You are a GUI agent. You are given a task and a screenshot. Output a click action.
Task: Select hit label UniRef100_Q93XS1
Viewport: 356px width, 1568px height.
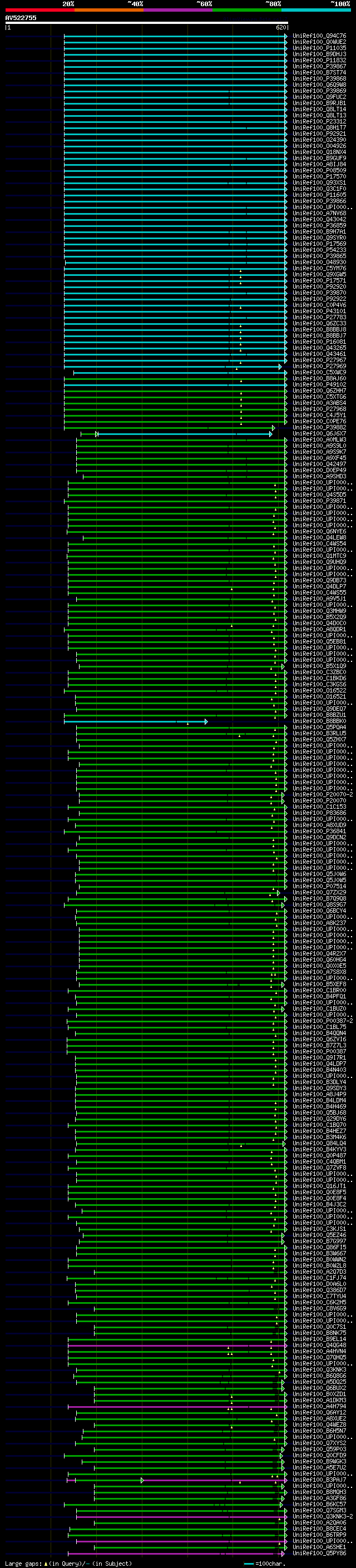click(319, 182)
